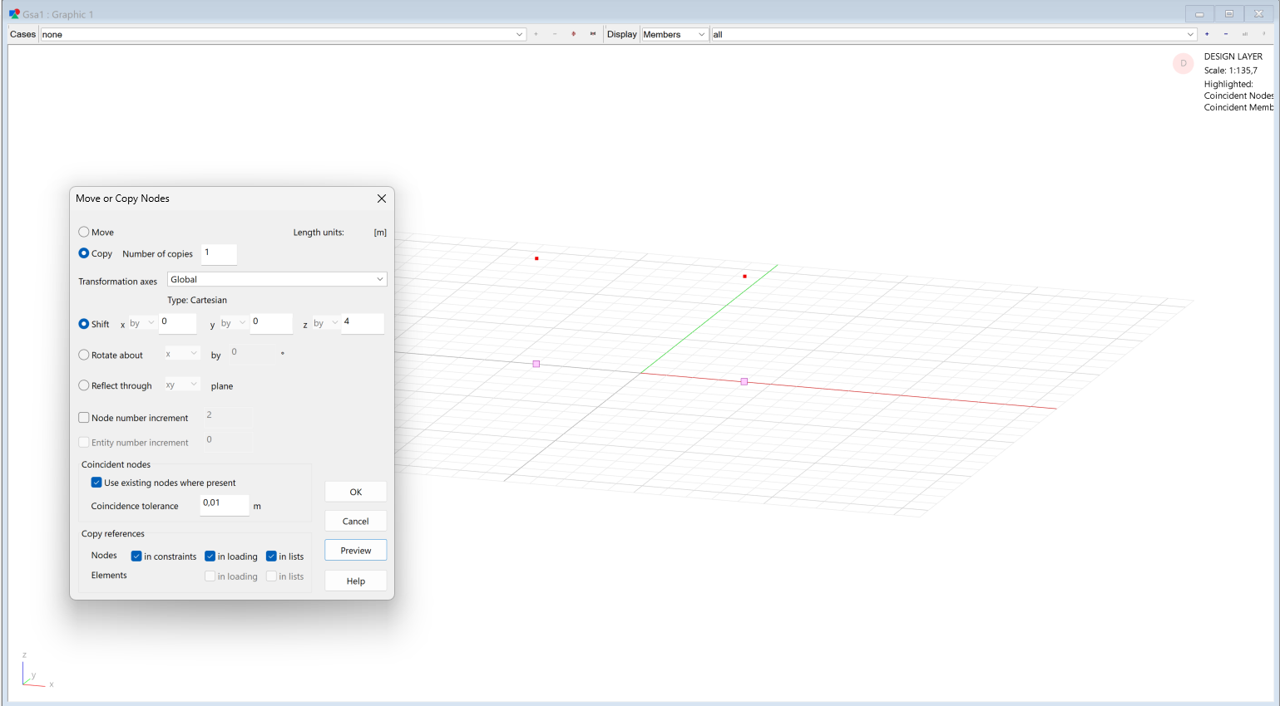Click the question mark icon in top-right toolbar
1280x706 pixels.
click(x=1264, y=34)
